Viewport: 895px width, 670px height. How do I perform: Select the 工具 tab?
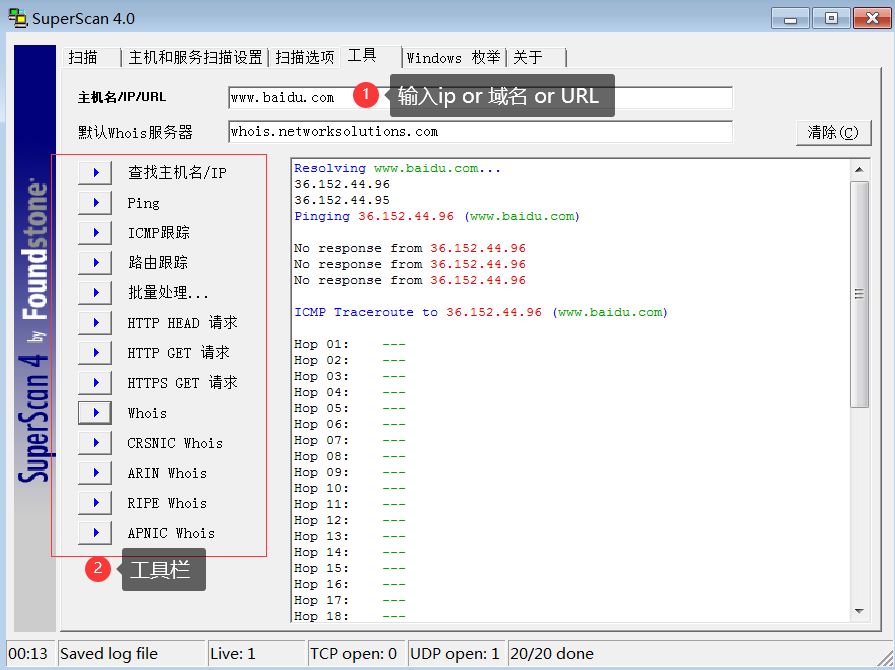coord(371,56)
